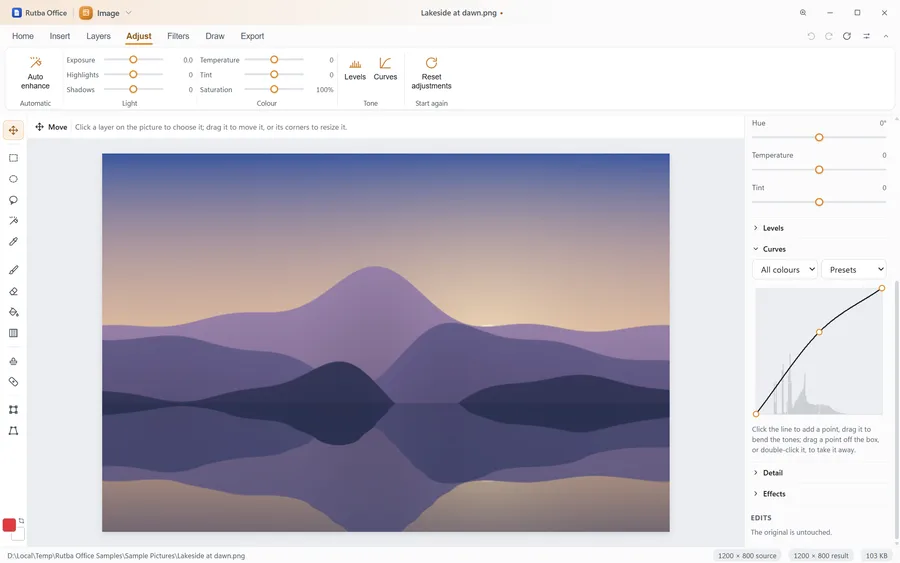Click the Rutba Office logo button
This screenshot has height=563, width=900.
tap(40, 13)
